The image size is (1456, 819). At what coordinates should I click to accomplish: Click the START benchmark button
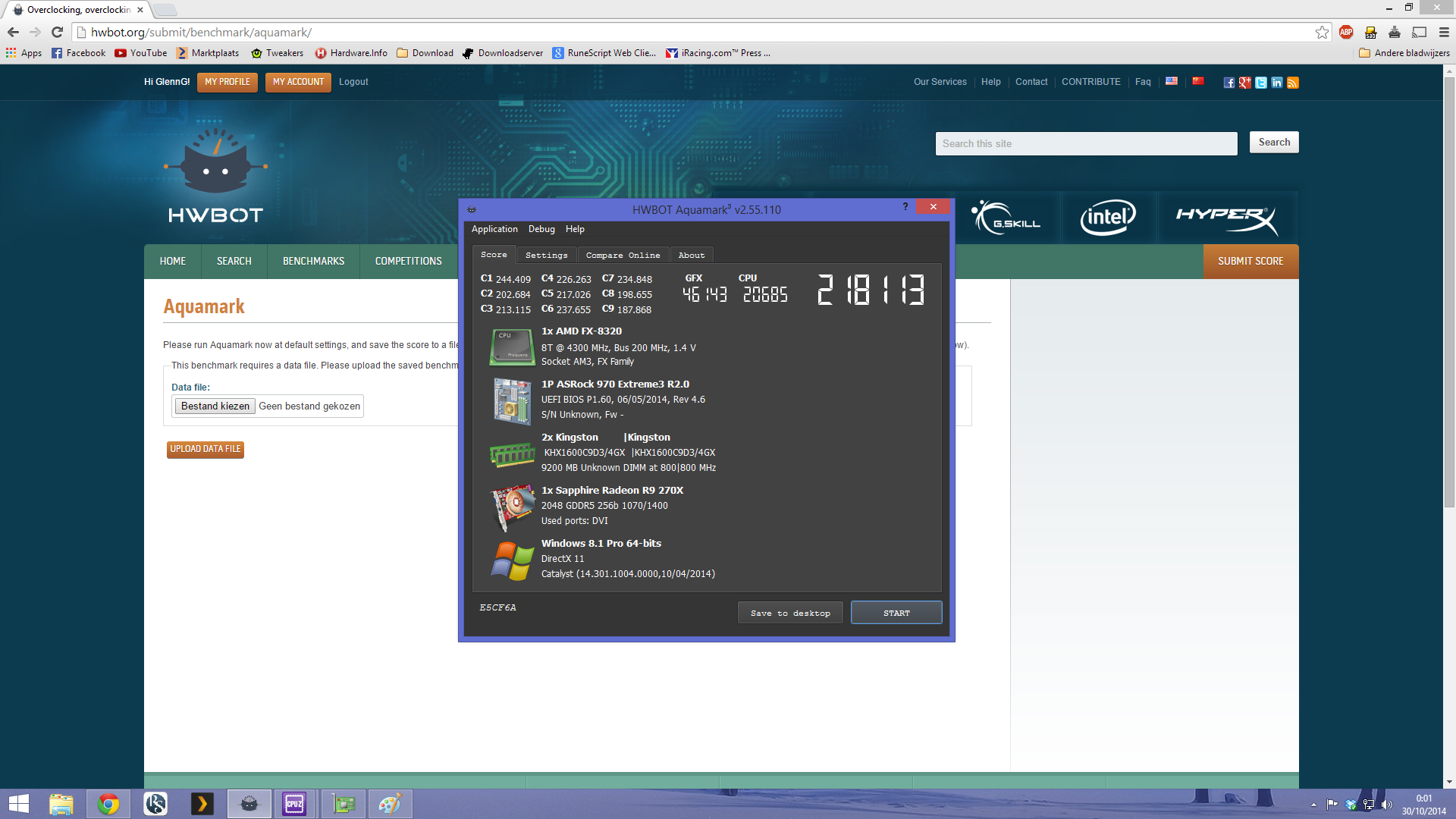click(896, 613)
